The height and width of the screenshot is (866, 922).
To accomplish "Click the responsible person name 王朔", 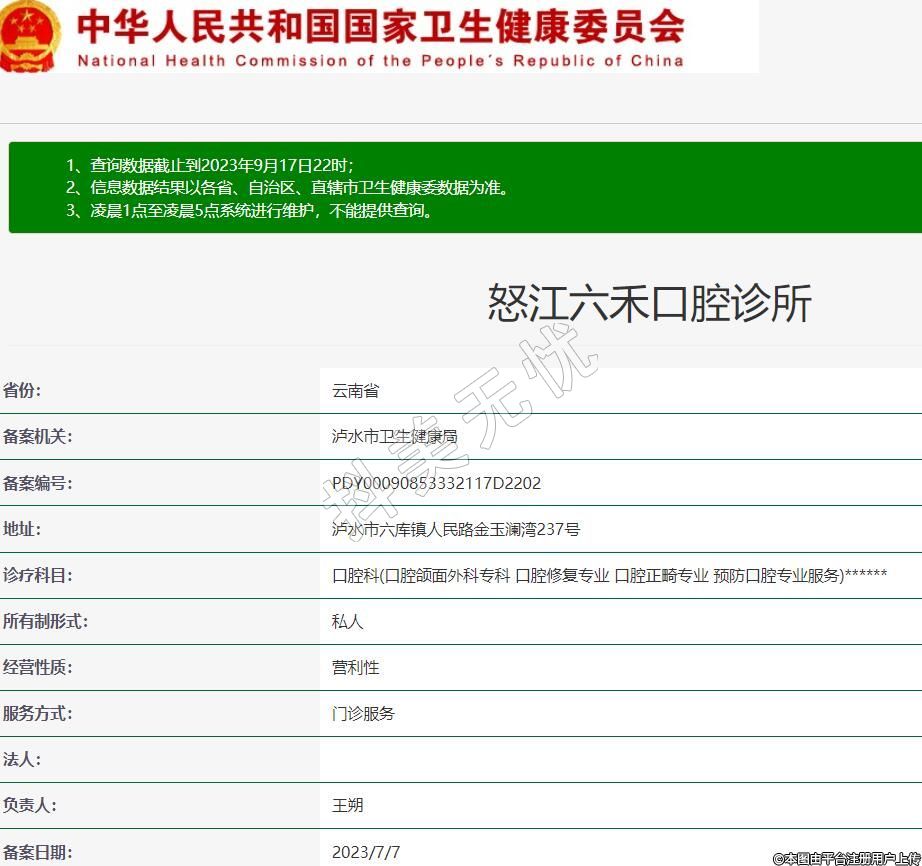I will tap(347, 805).
